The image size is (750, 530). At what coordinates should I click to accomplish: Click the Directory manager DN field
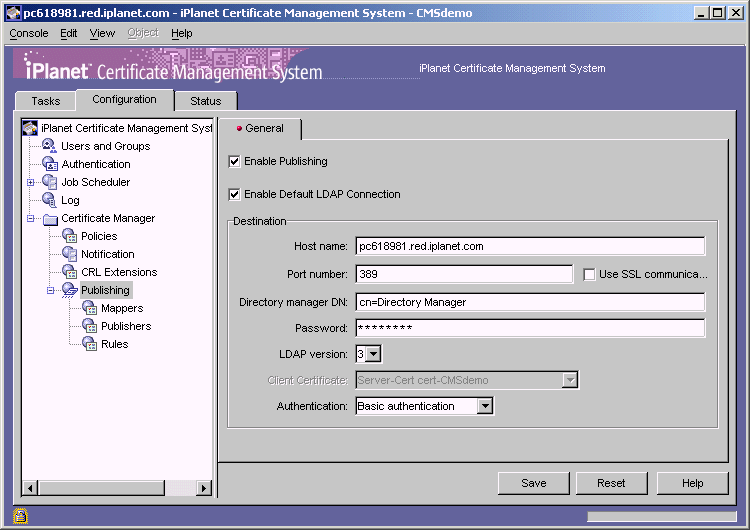click(530, 302)
